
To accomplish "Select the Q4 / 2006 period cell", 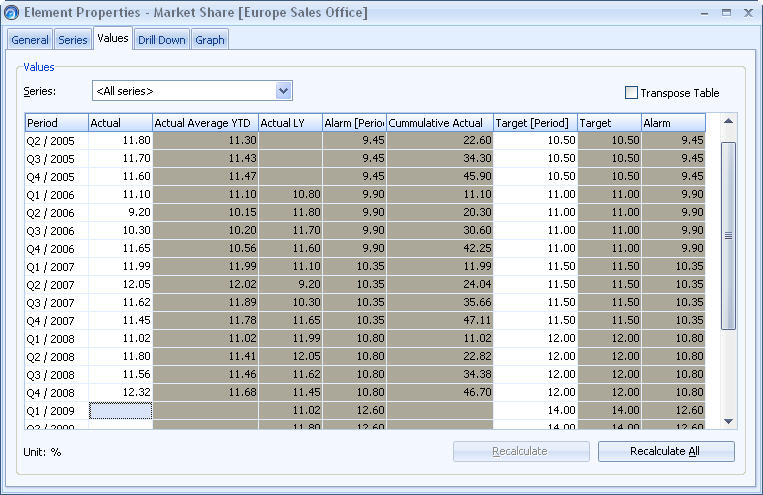I will pyautogui.click(x=56, y=249).
